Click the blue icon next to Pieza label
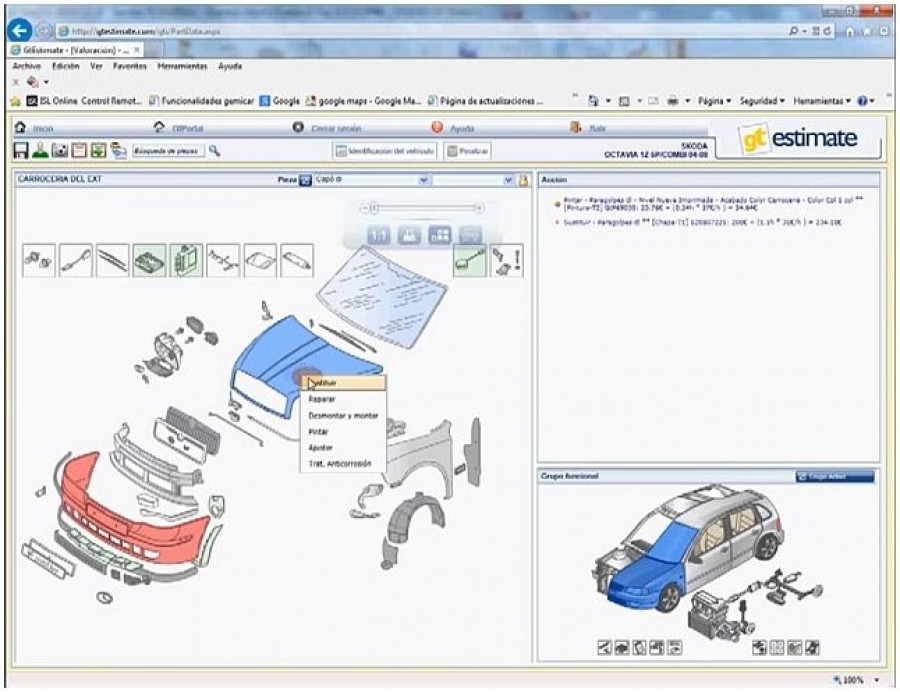 pos(305,180)
